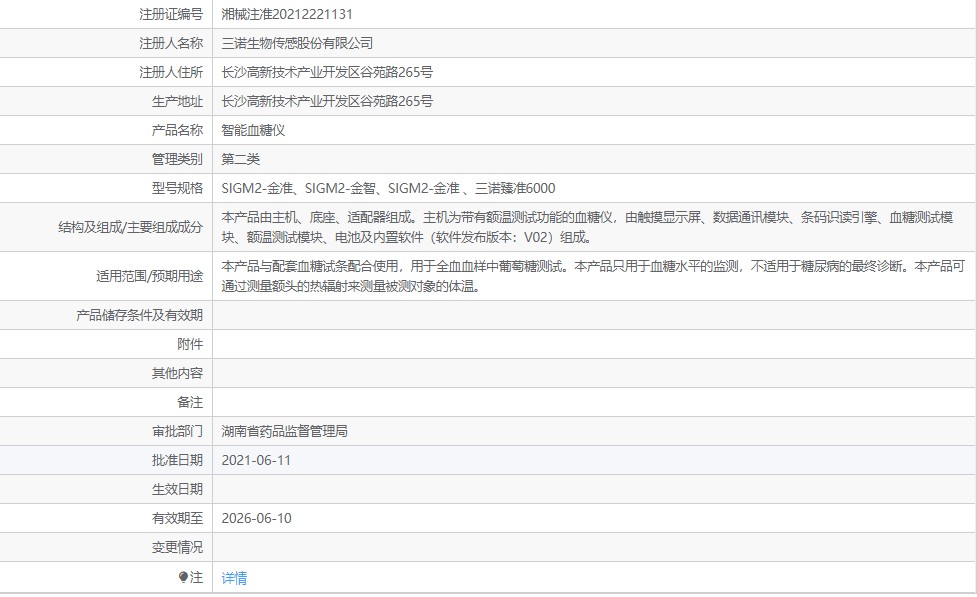The image size is (977, 597).
Task: Click the 注册证编号 label
Action: (171, 14)
